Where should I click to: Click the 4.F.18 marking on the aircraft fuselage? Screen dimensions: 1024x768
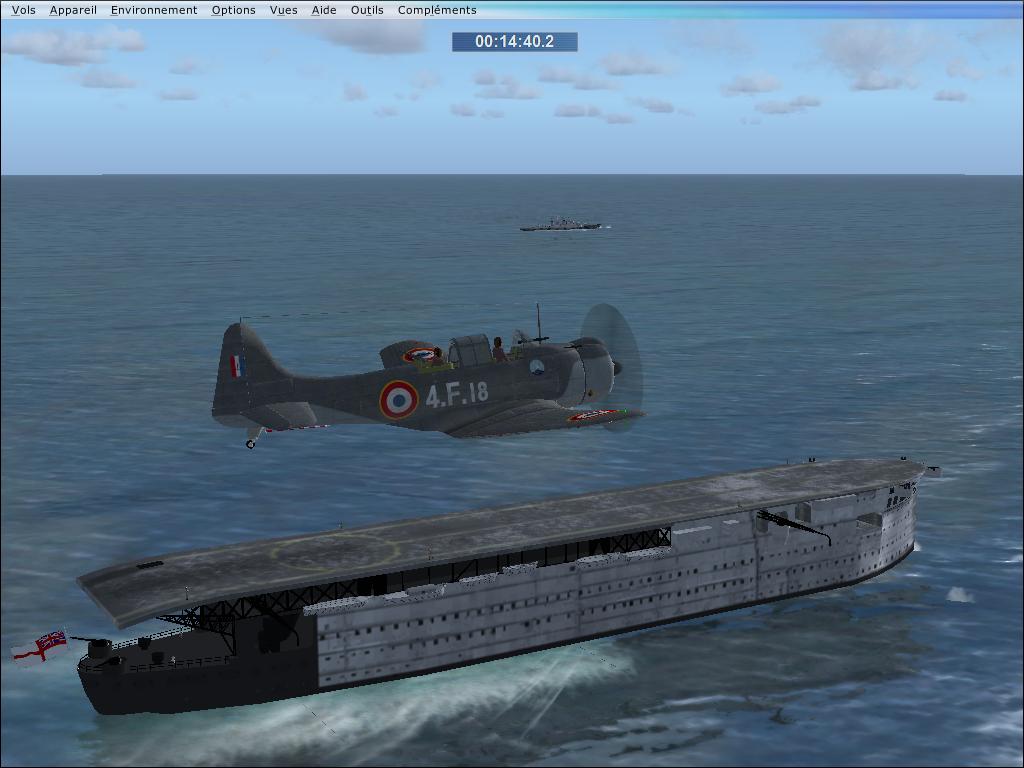tap(457, 394)
